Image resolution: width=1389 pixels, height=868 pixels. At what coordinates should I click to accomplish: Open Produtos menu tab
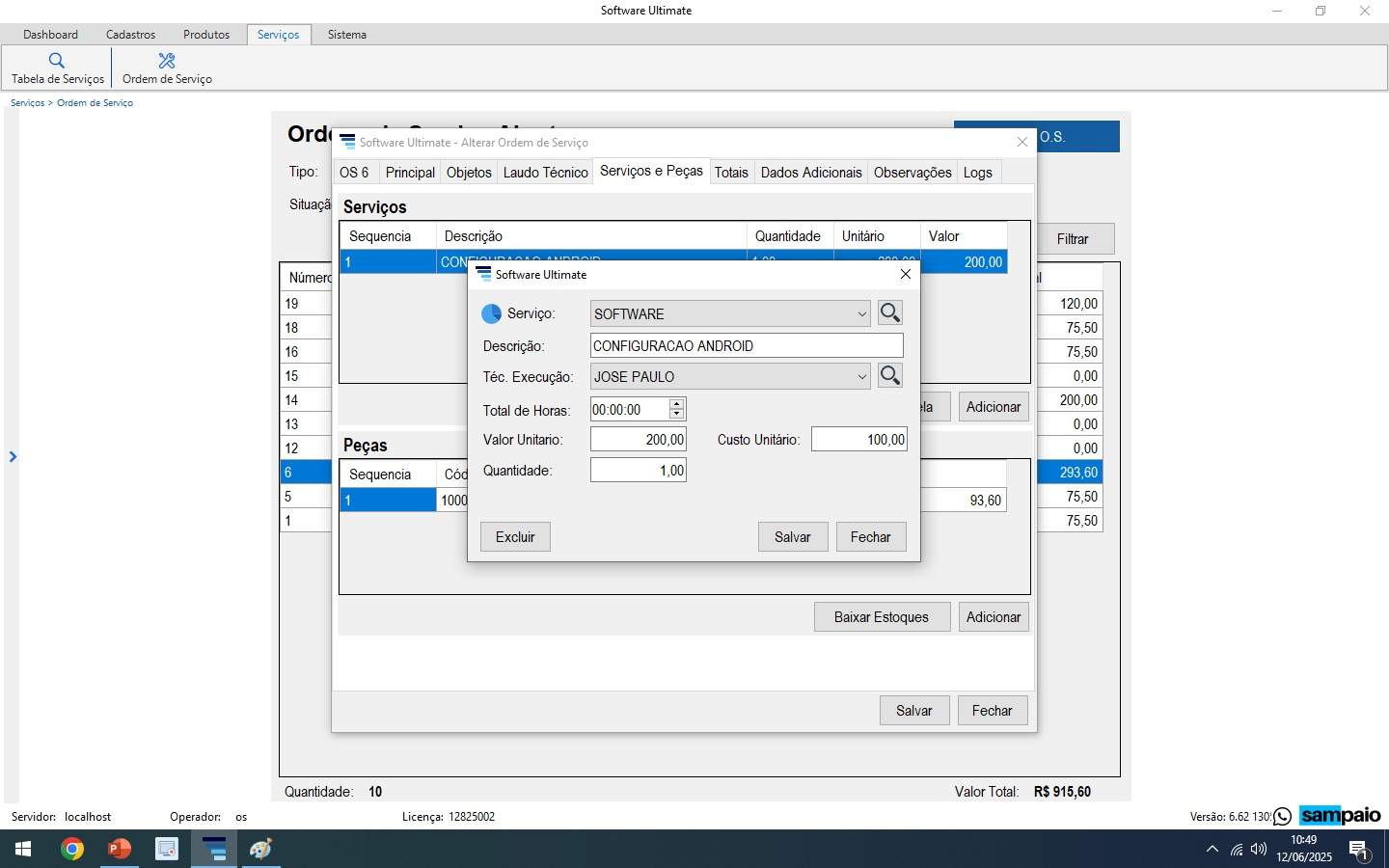point(206,34)
